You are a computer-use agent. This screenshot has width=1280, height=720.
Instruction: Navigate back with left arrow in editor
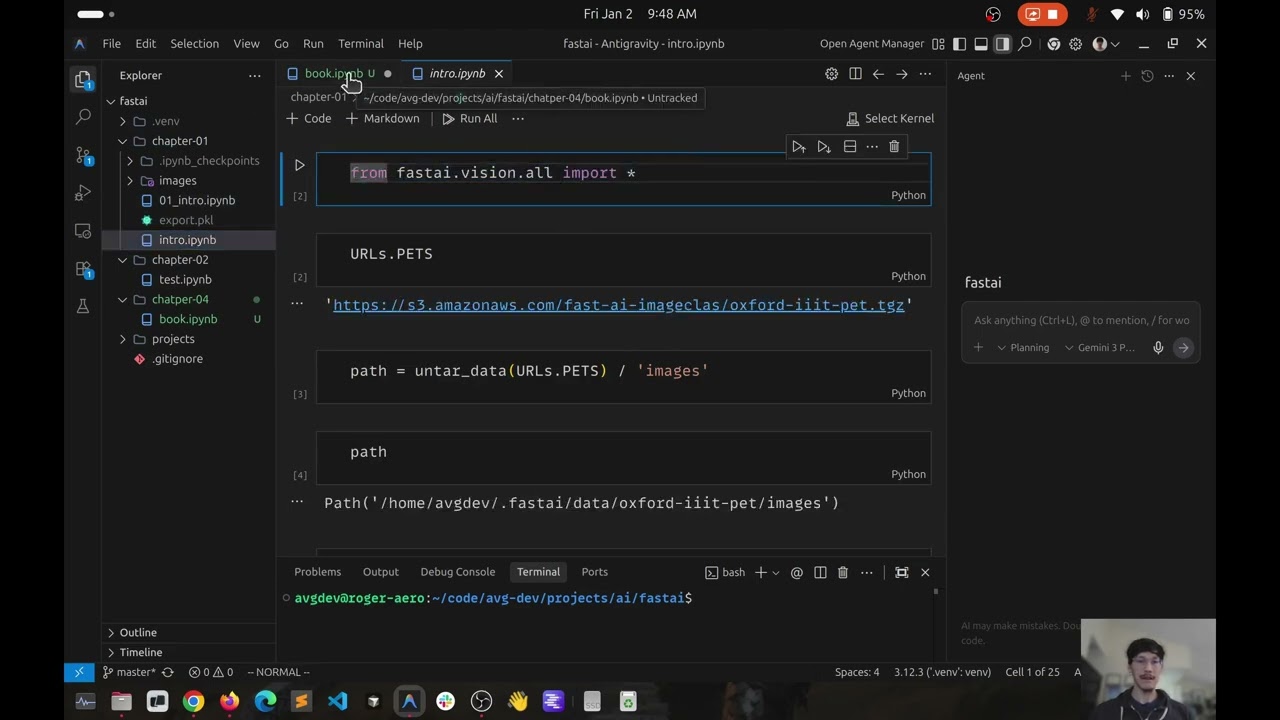878,74
